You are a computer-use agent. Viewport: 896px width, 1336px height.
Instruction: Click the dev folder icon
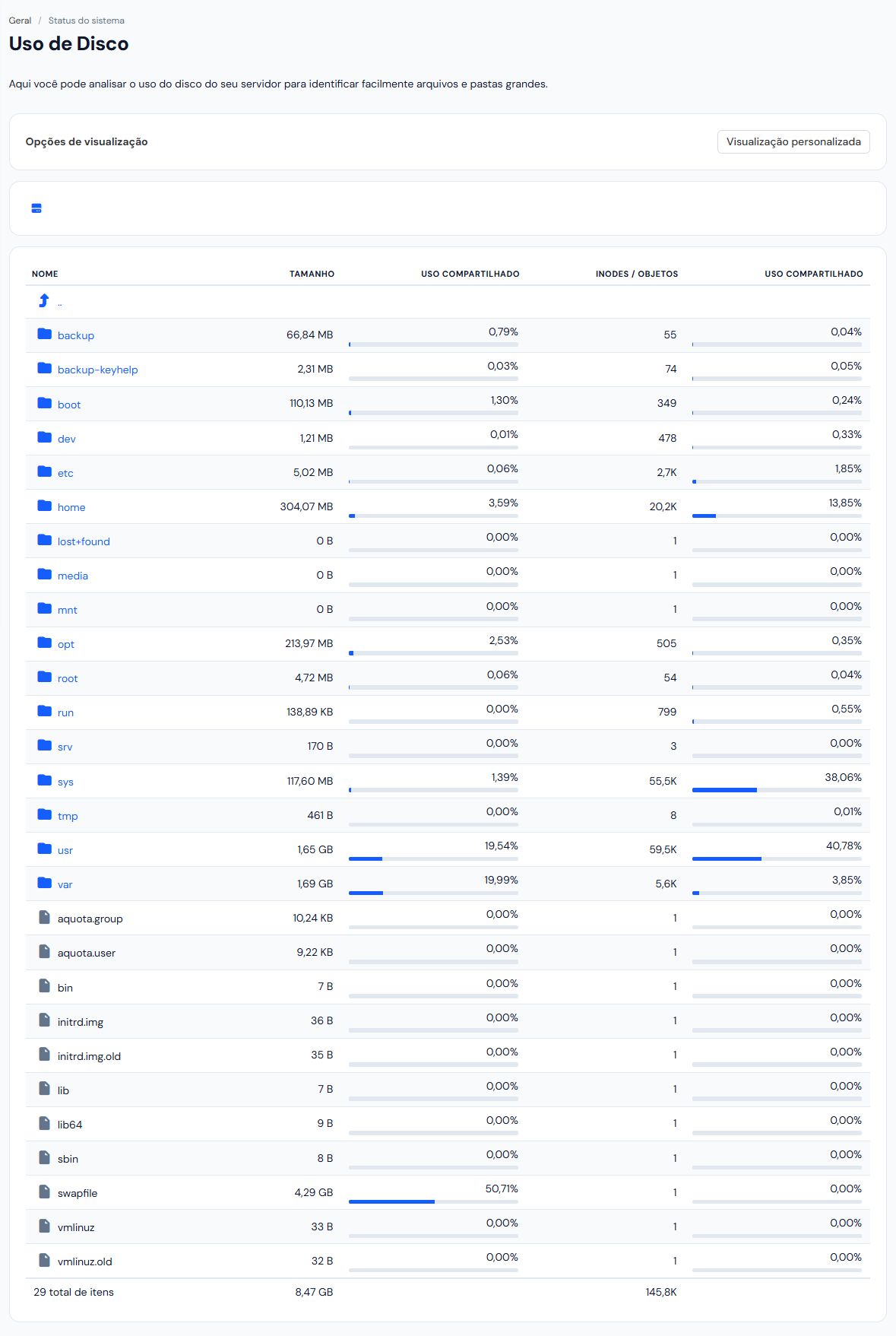point(45,437)
